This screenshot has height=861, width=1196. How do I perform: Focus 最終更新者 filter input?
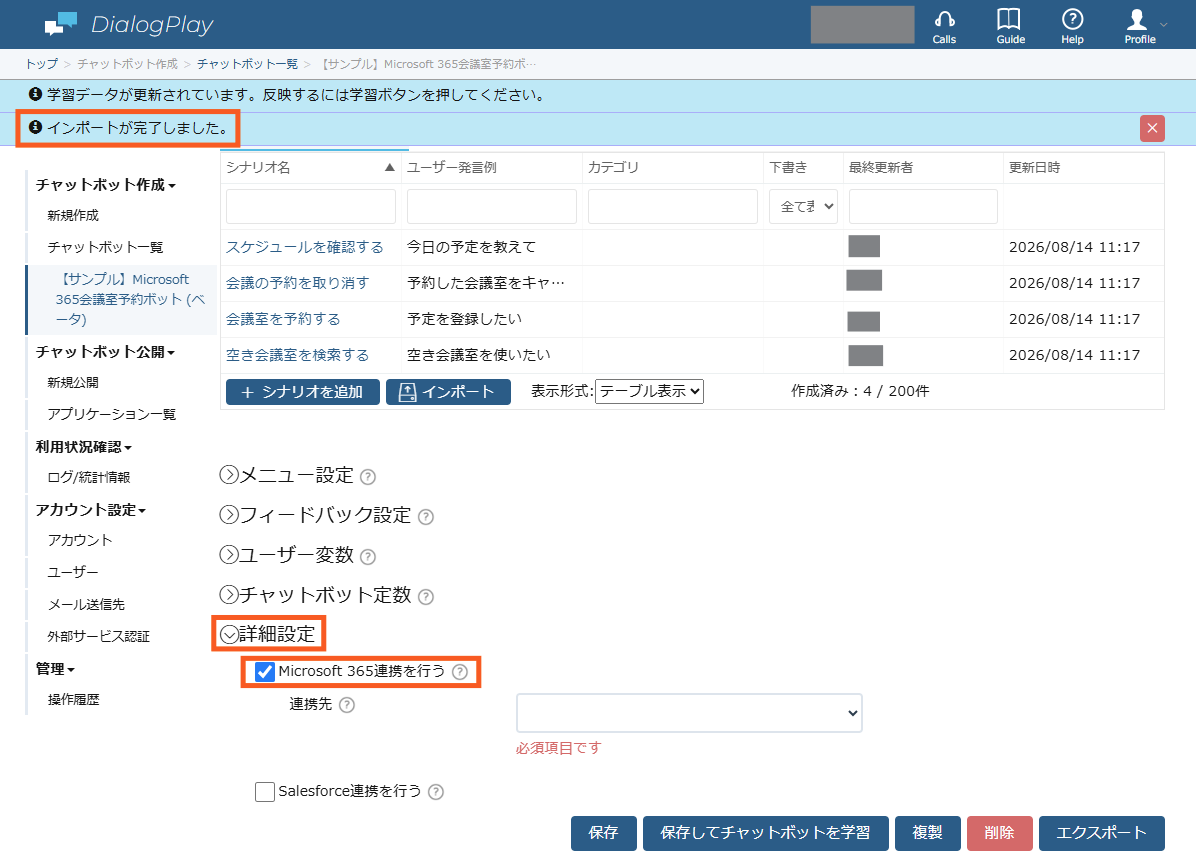tap(923, 207)
